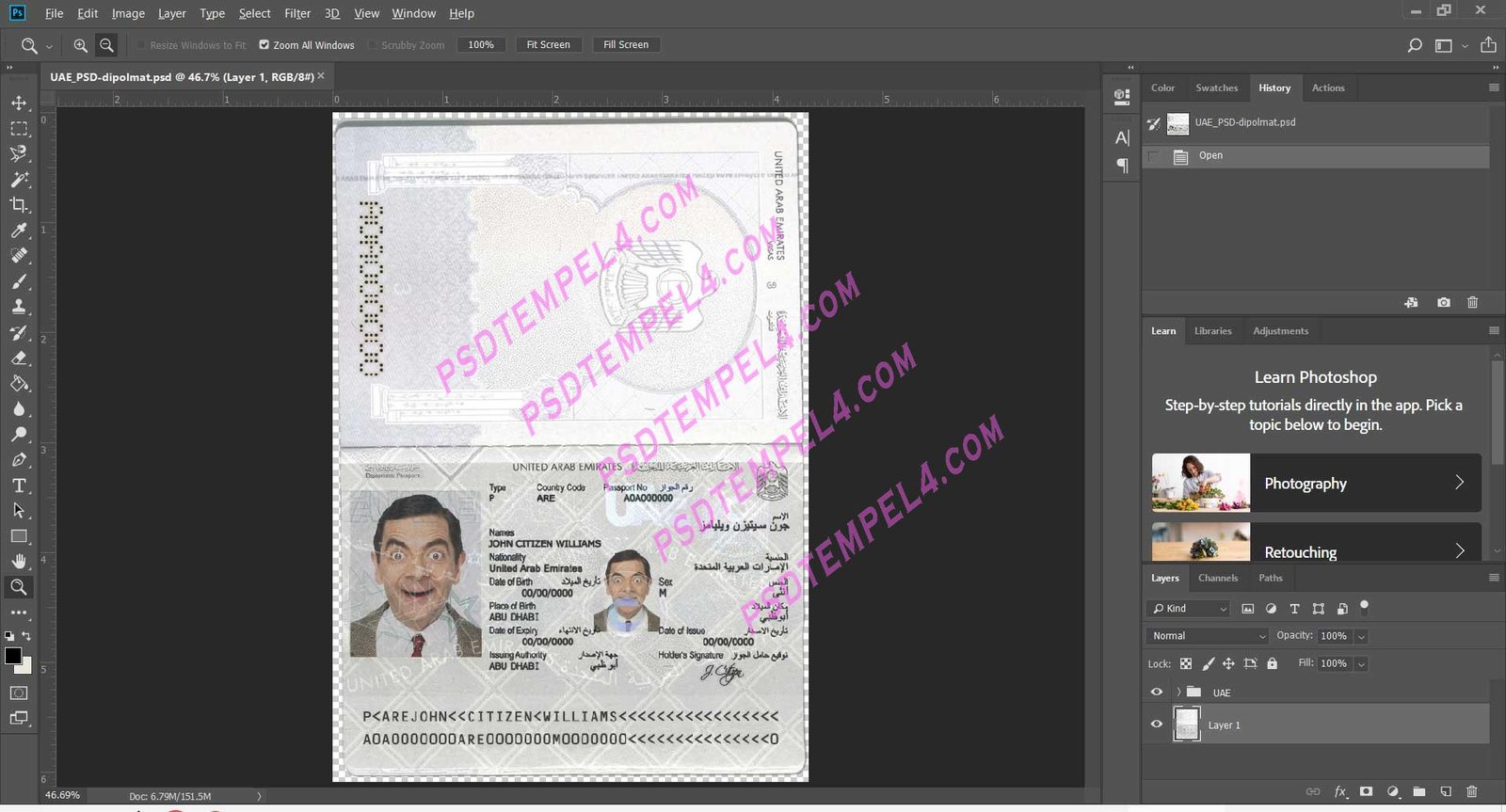Viewport: 1506px width, 812px height.
Task: Open the workspace switcher dropdown arrow
Action: point(1465,46)
